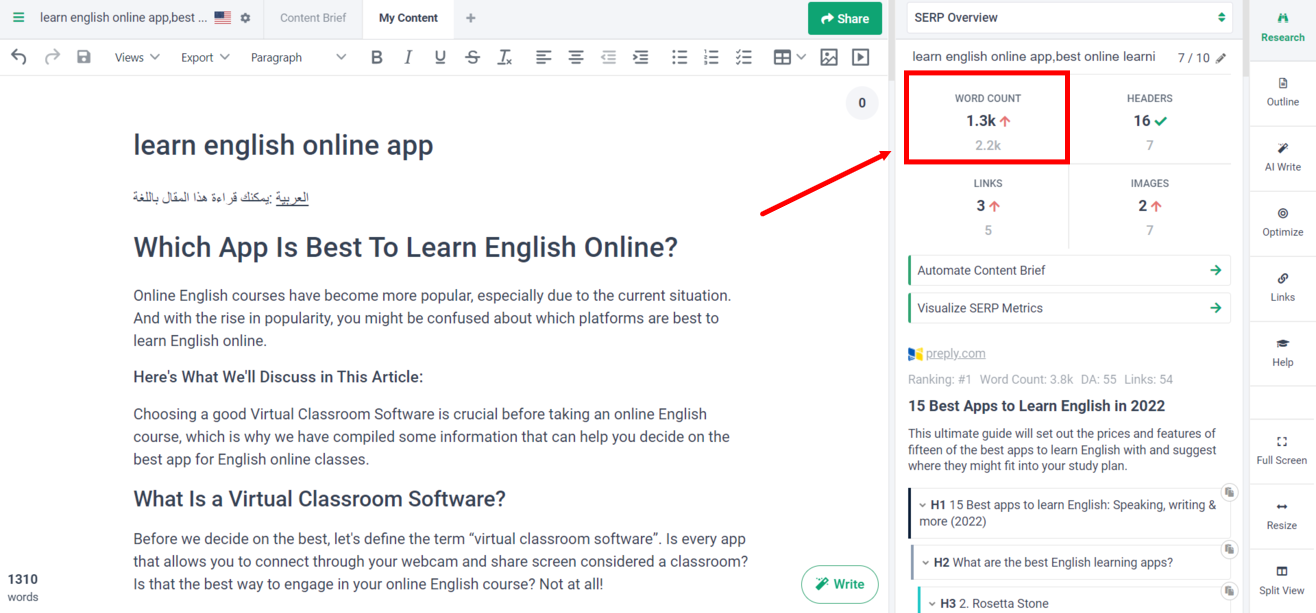
Task: Click the Share button
Action: pyautogui.click(x=844, y=18)
